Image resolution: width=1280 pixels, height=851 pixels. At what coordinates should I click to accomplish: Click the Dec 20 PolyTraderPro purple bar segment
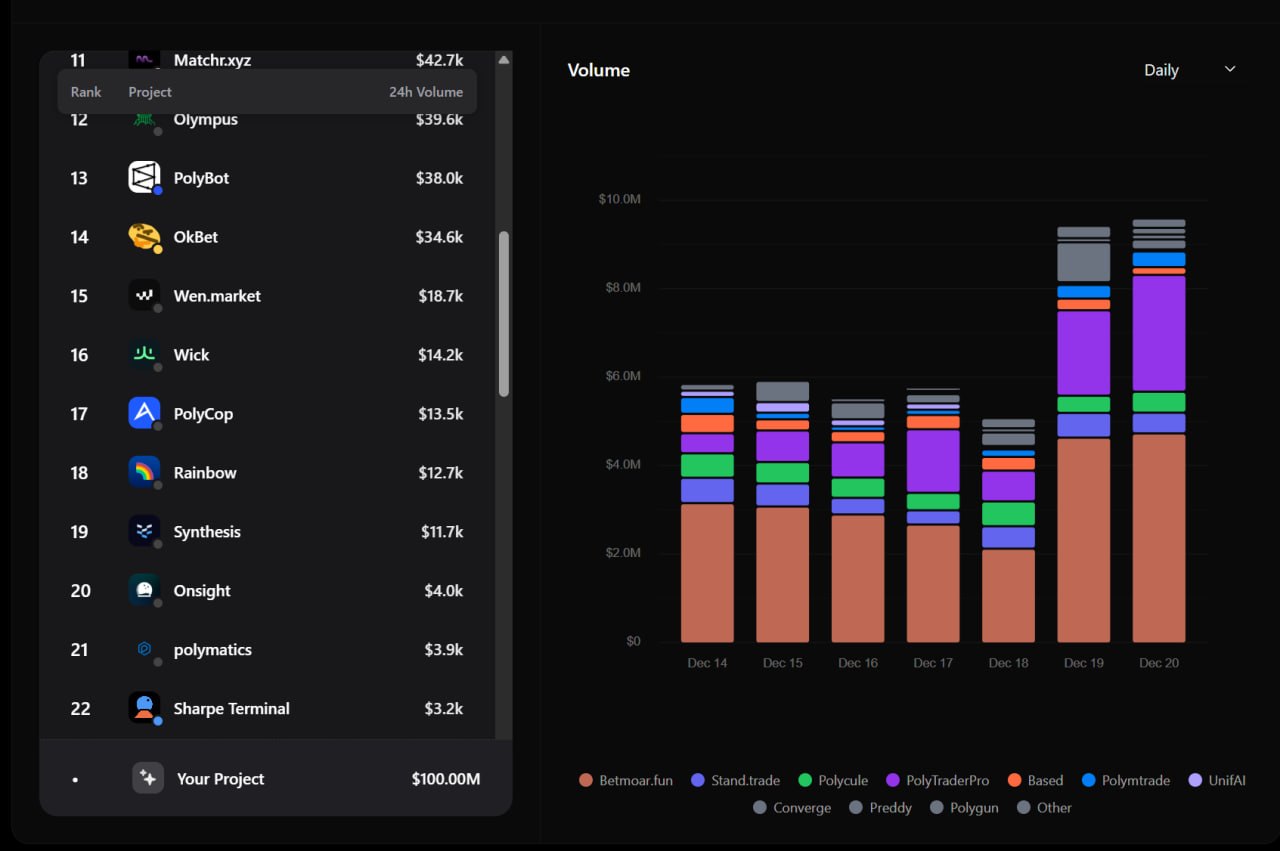[x=1159, y=333]
